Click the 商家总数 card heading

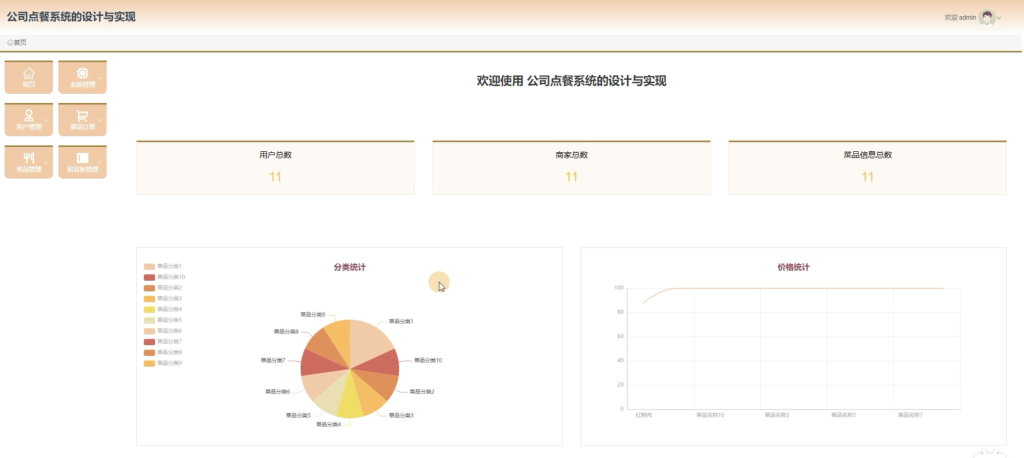(571, 155)
